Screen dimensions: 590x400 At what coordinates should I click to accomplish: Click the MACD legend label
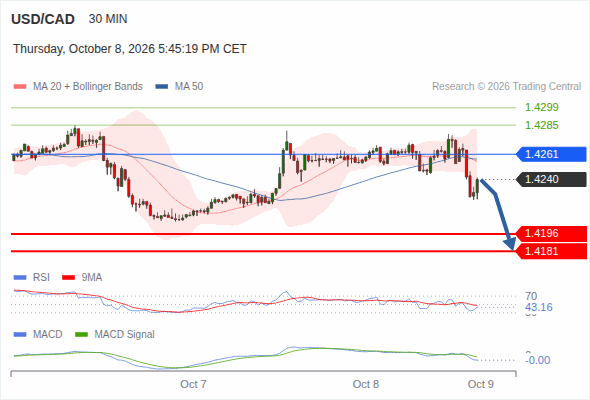(48, 335)
